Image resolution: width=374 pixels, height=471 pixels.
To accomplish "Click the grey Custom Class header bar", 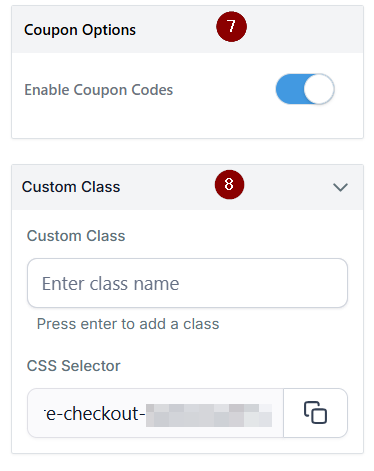I will point(187,187).
